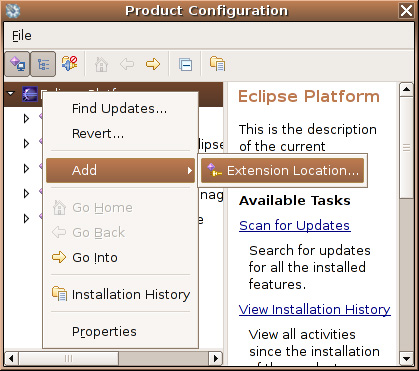The image size is (419, 371).
Task: Click the greyed Go Back menu entry
Action: [120, 232]
